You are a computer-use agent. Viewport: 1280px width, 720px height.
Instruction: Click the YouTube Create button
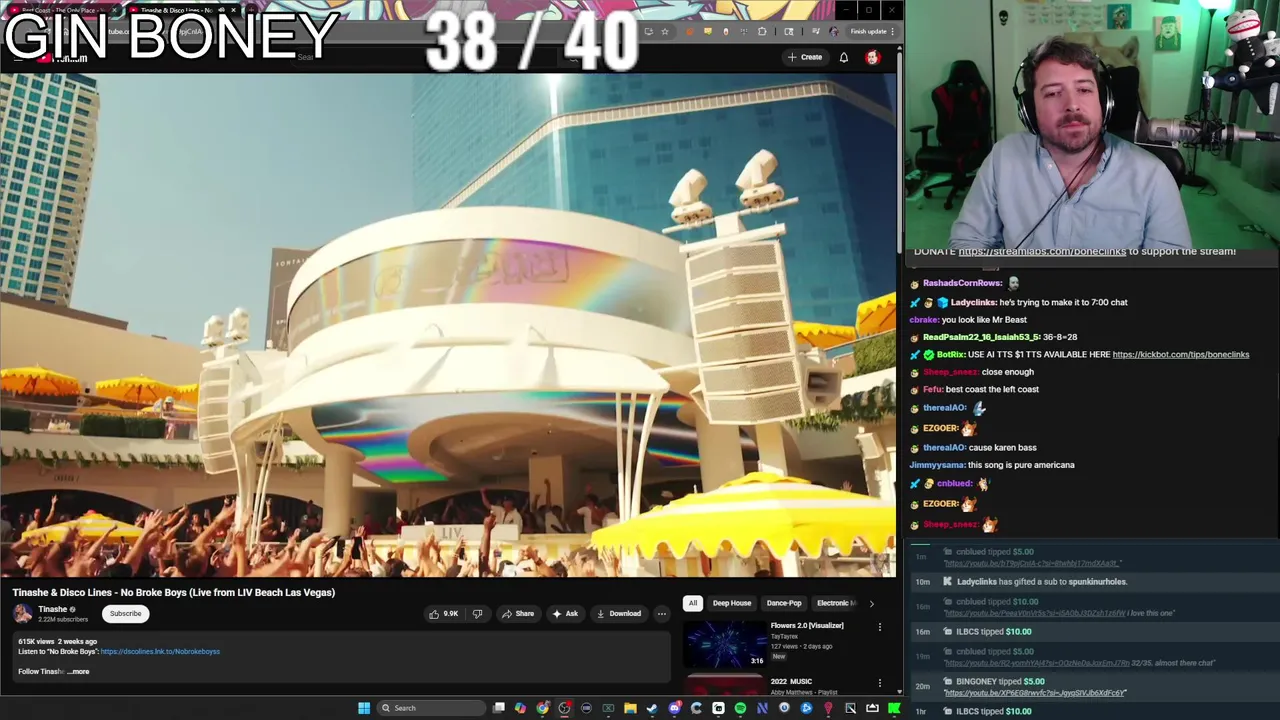[x=804, y=57]
